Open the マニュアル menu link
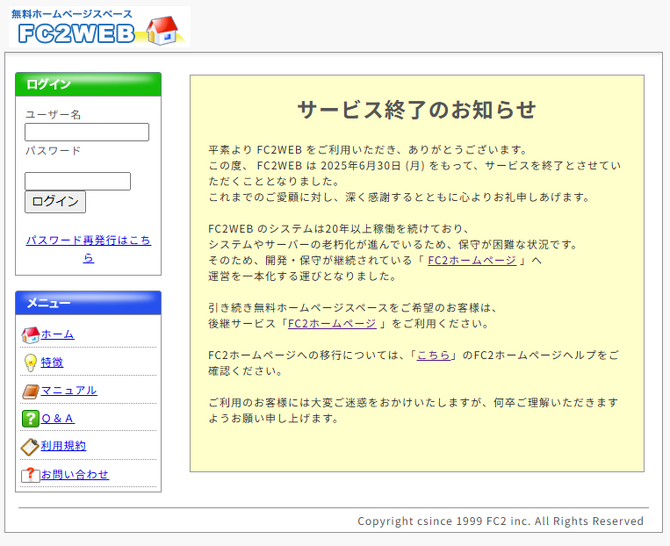Image resolution: width=670 pixels, height=546 pixels. 69,390
